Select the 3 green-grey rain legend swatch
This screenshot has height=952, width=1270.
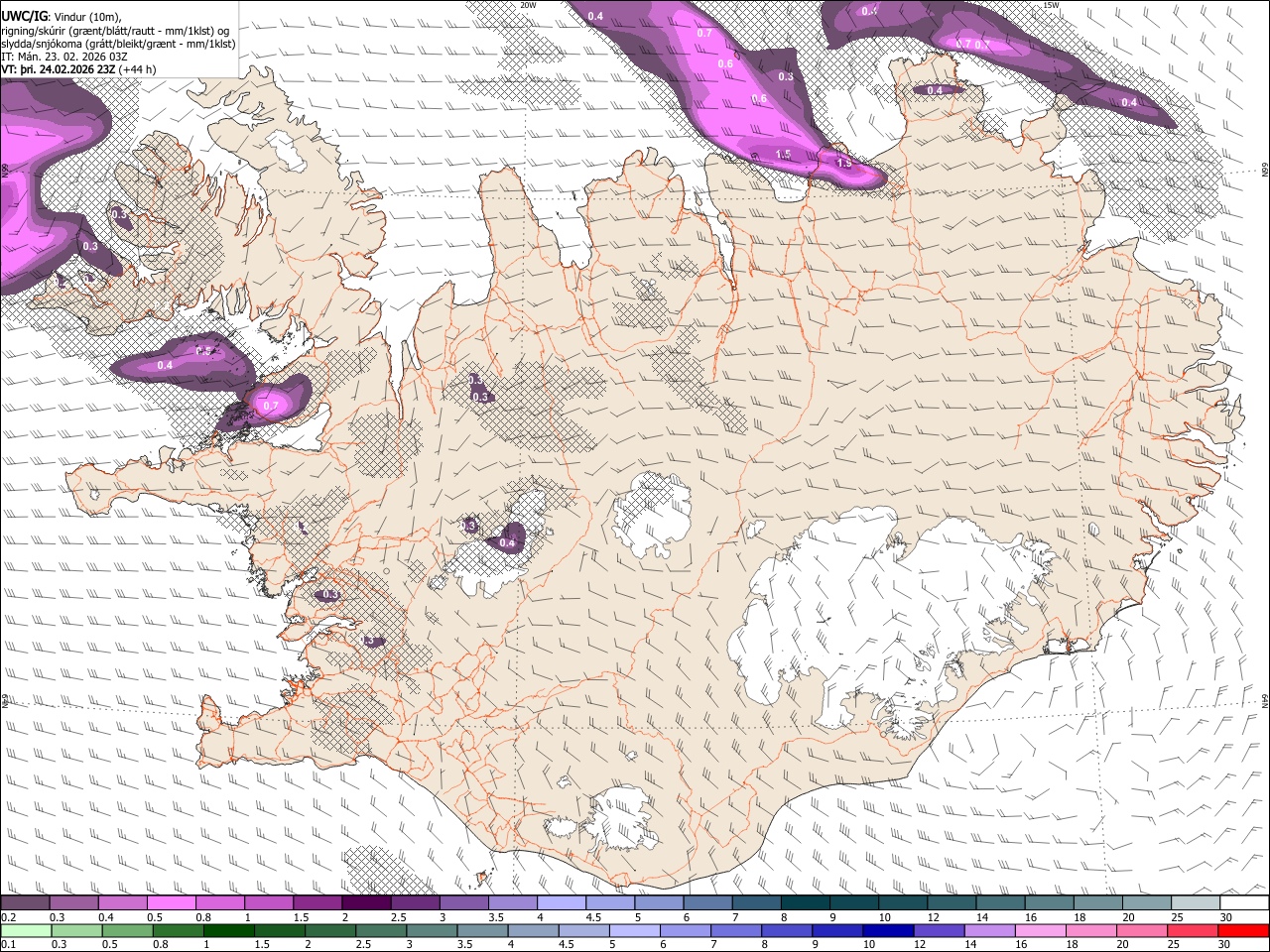click(432, 930)
